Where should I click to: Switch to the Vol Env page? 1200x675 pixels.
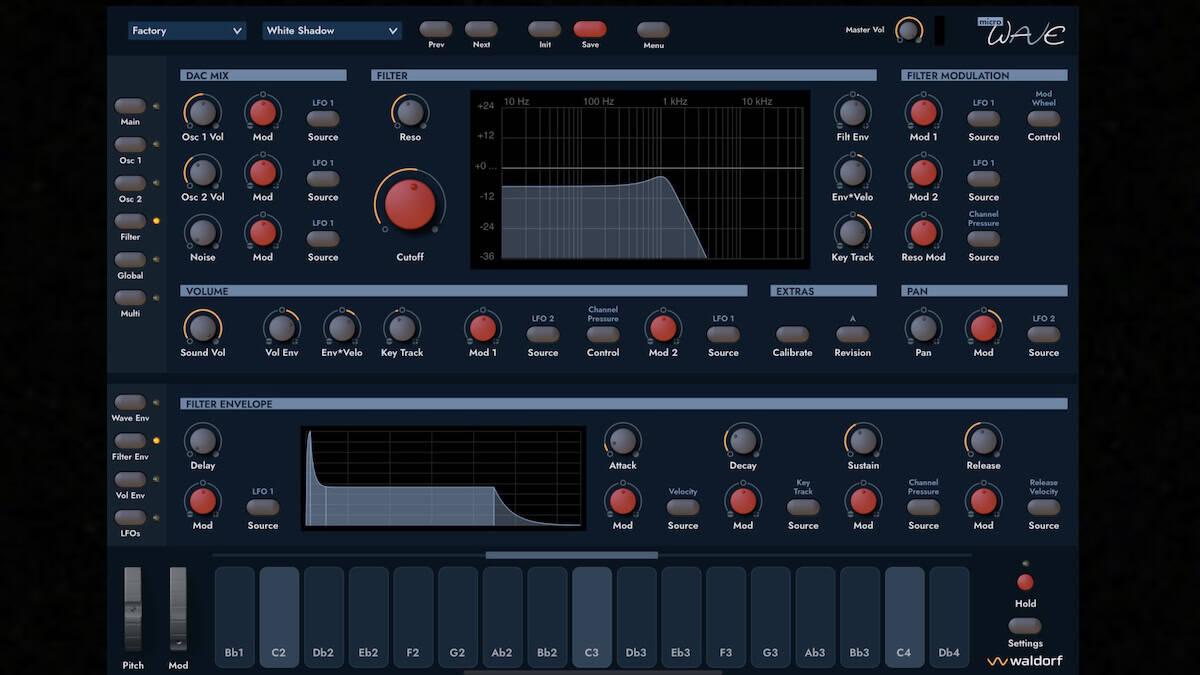tap(130, 480)
